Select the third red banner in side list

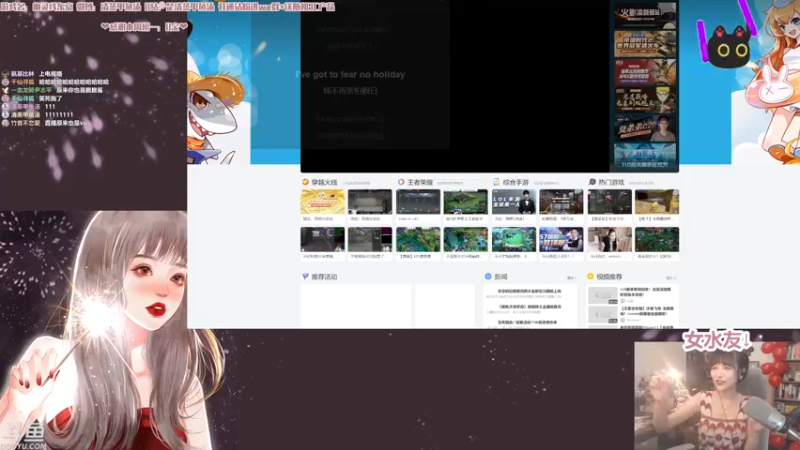(x=645, y=71)
